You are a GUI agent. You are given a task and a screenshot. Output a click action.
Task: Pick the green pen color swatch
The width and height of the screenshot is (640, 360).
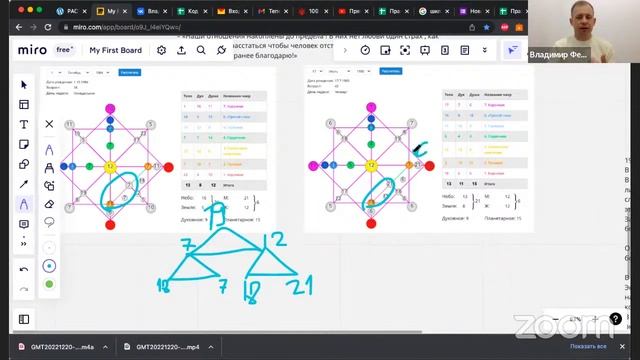(x=49, y=284)
